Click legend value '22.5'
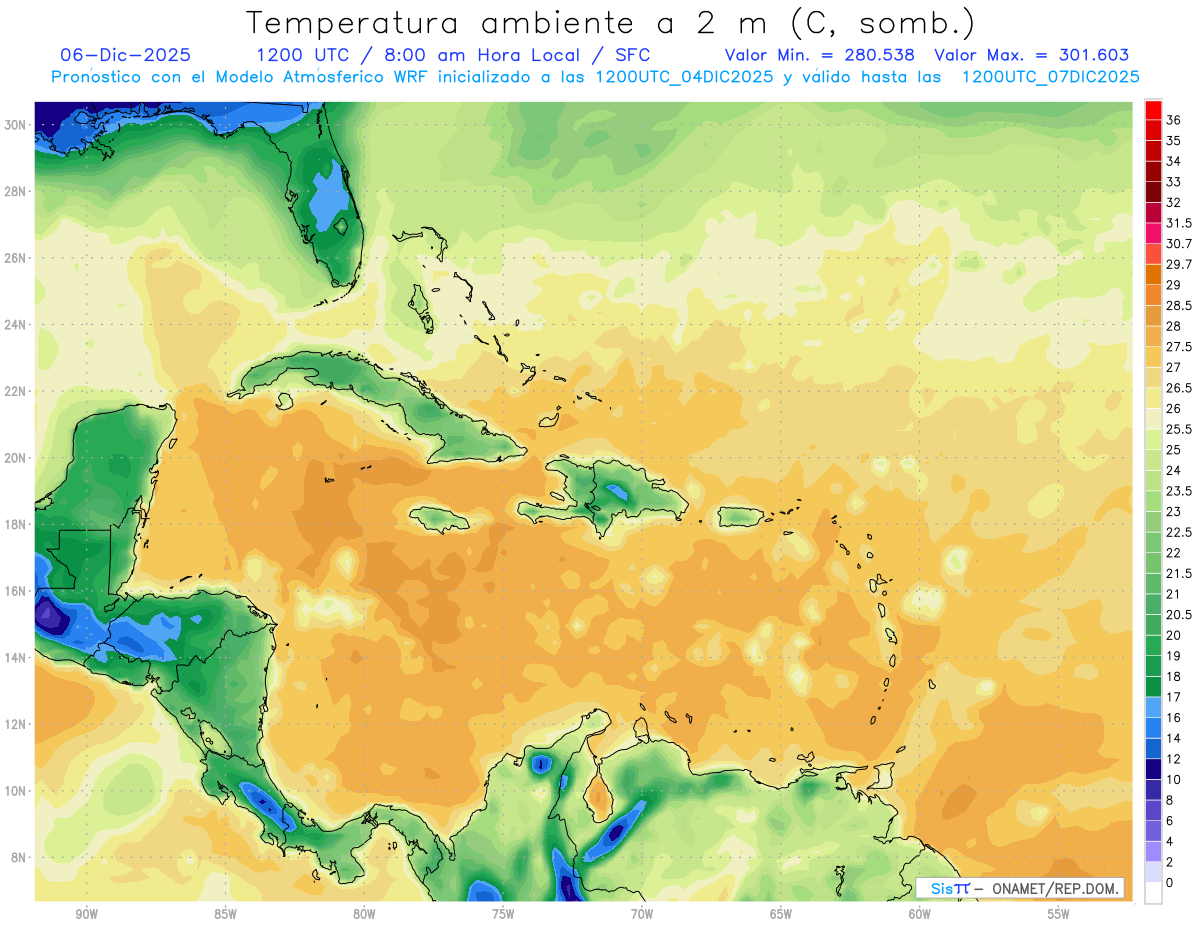1200x927 pixels. click(1179, 532)
